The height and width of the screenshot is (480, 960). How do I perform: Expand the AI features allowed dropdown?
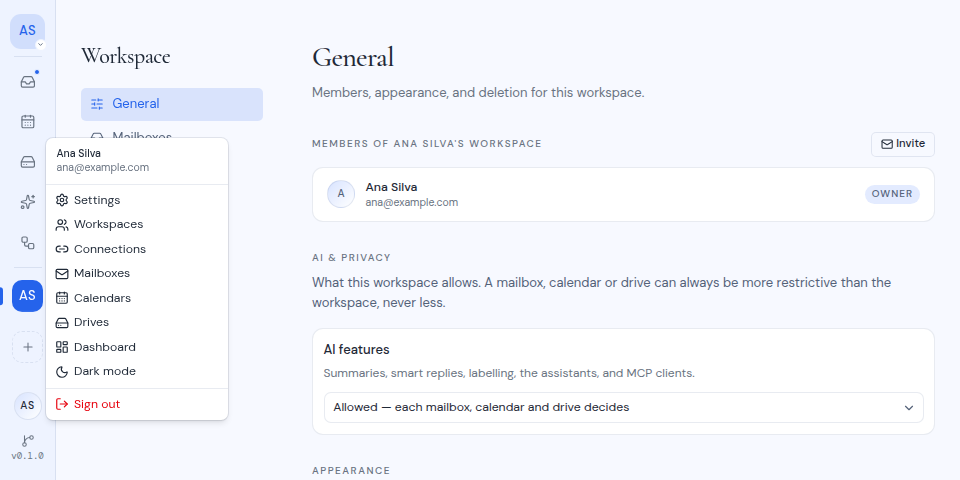click(x=623, y=407)
